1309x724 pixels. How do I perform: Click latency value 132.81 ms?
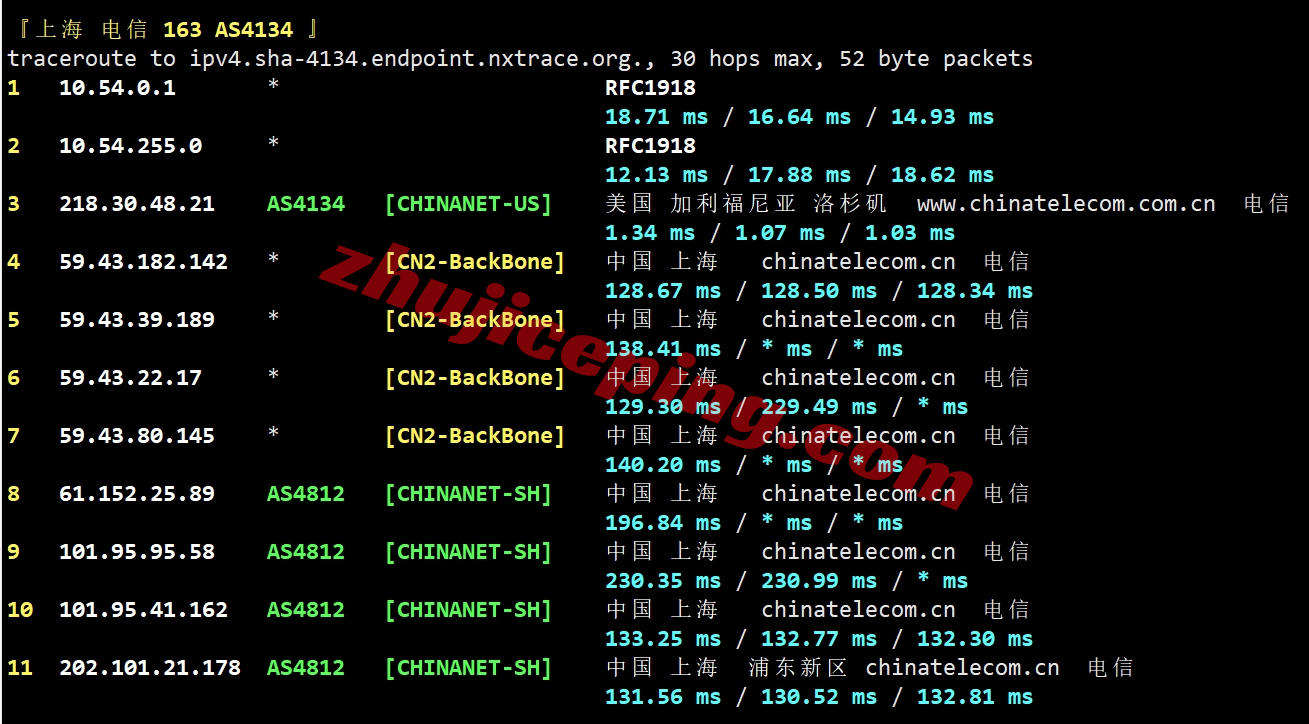pyautogui.click(x=975, y=697)
